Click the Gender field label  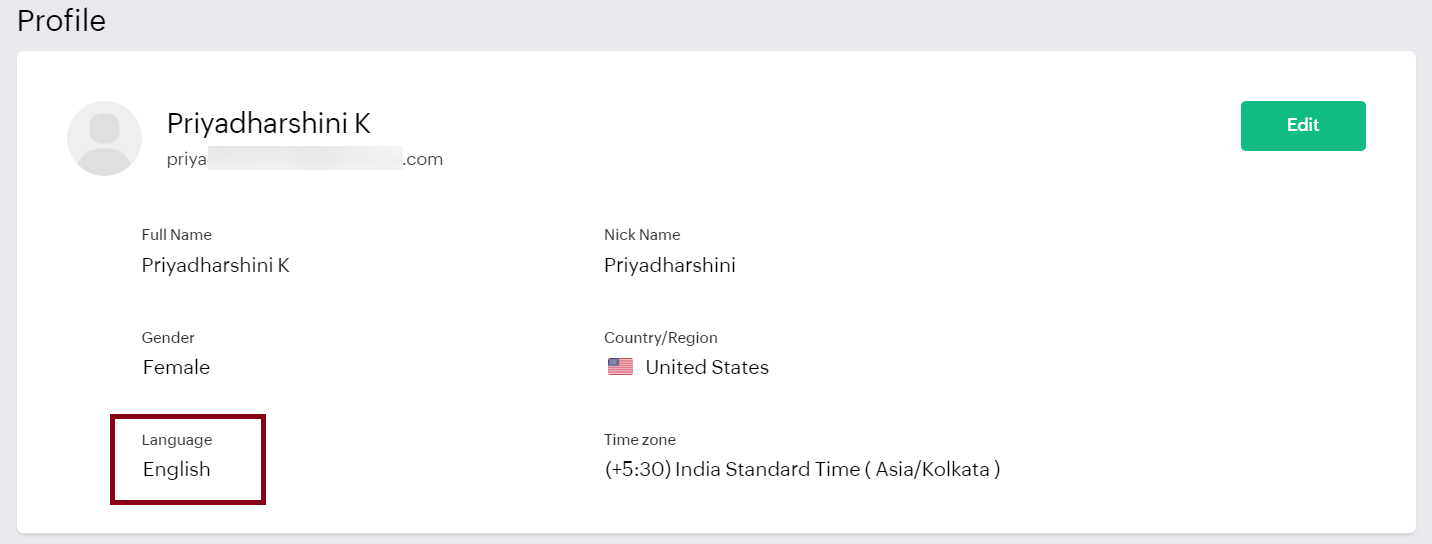(x=168, y=338)
